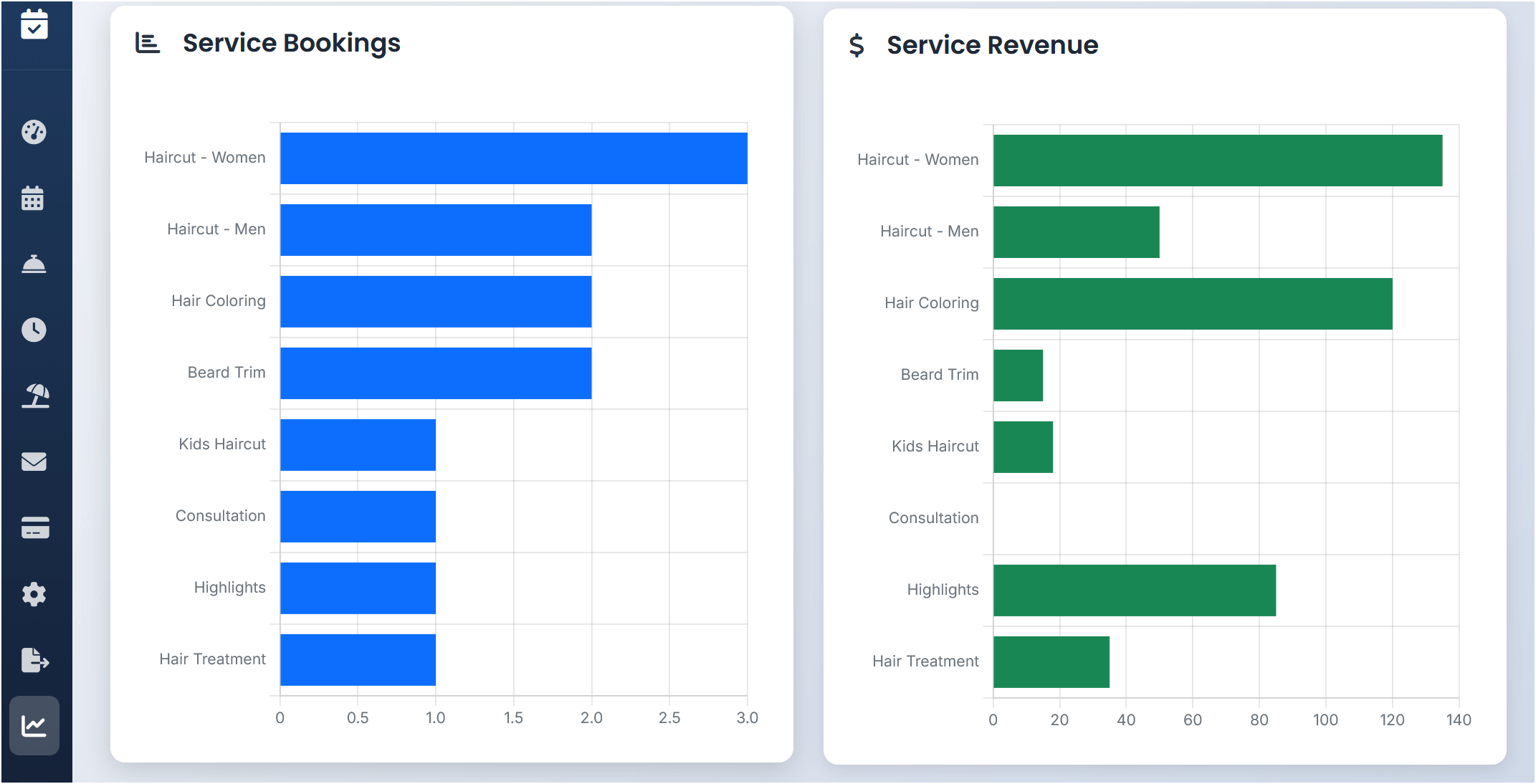Select the analytics line-chart icon
Image resolution: width=1536 pixels, height=784 pixels.
point(34,726)
